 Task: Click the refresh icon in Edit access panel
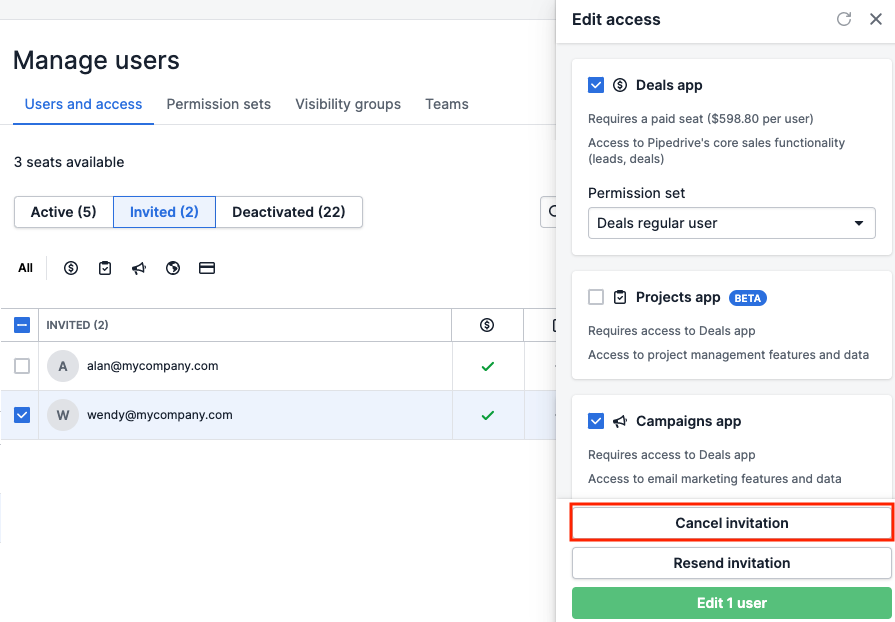[x=843, y=19]
